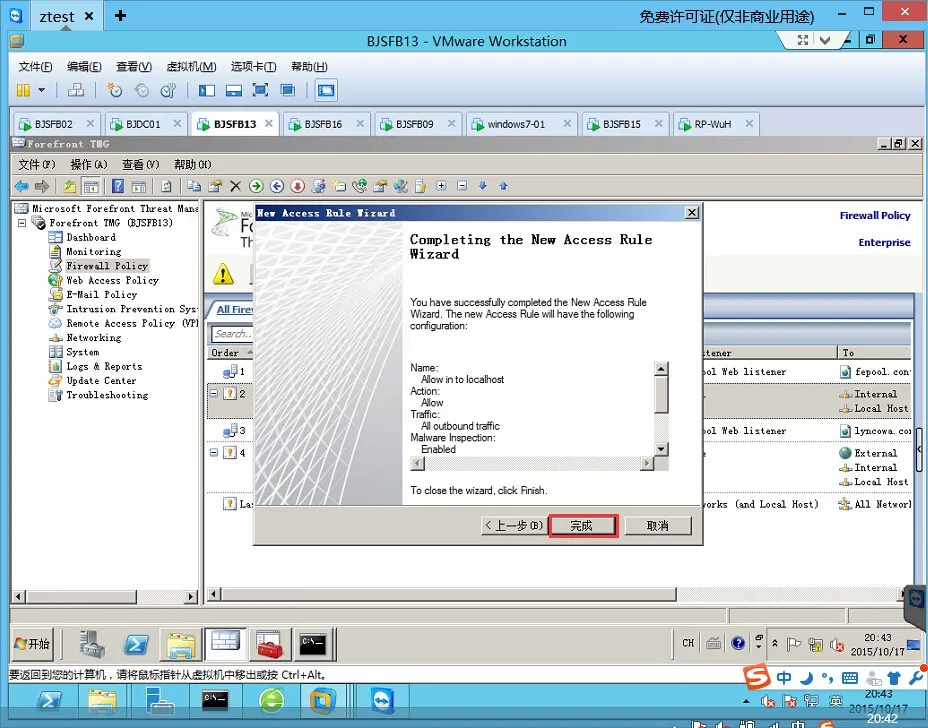Collapse the Forefront TMG (BJSFB13) tree node
This screenshot has width=928, height=728.
pos(22,223)
